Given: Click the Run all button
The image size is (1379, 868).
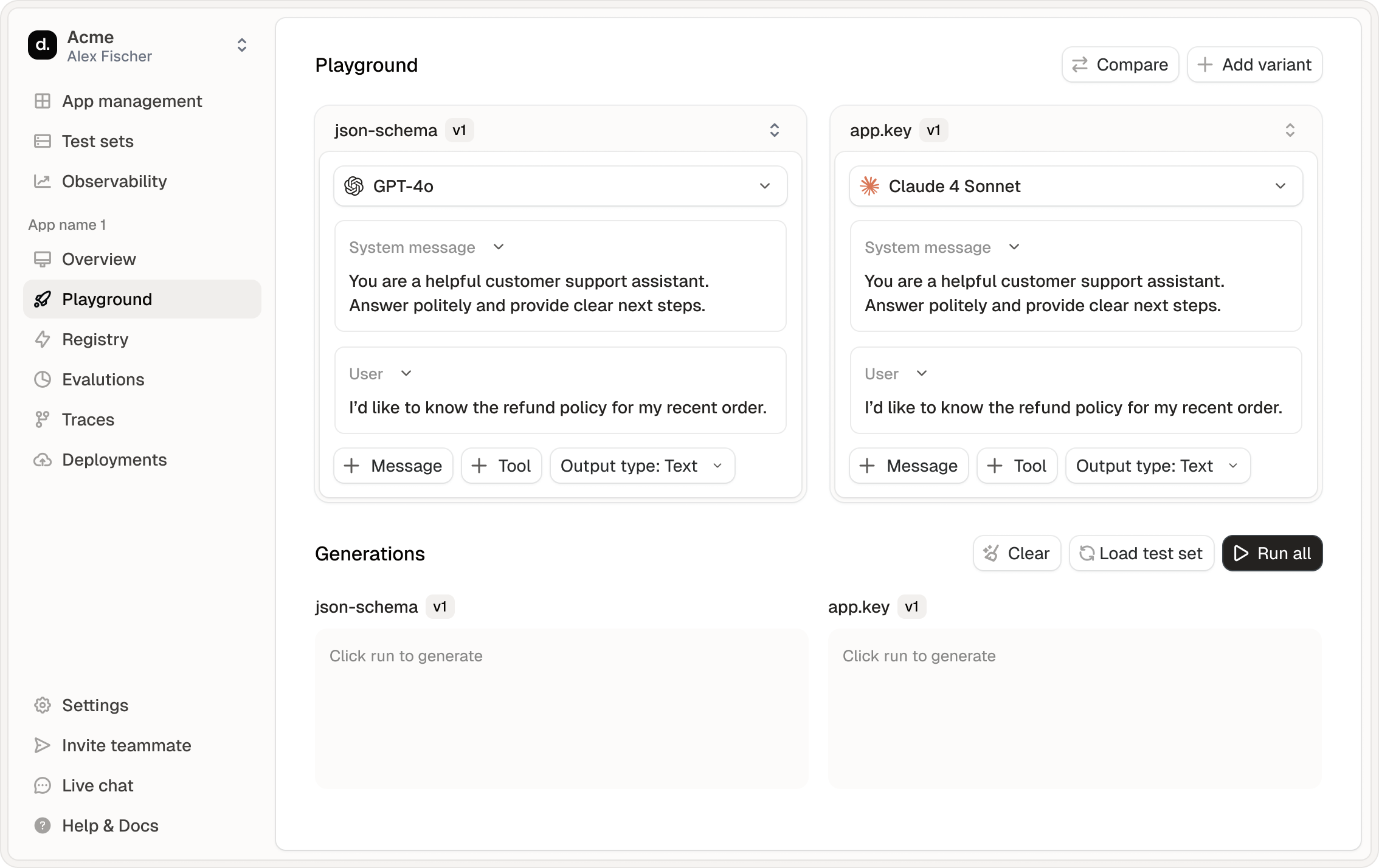Looking at the screenshot, I should (1272, 553).
